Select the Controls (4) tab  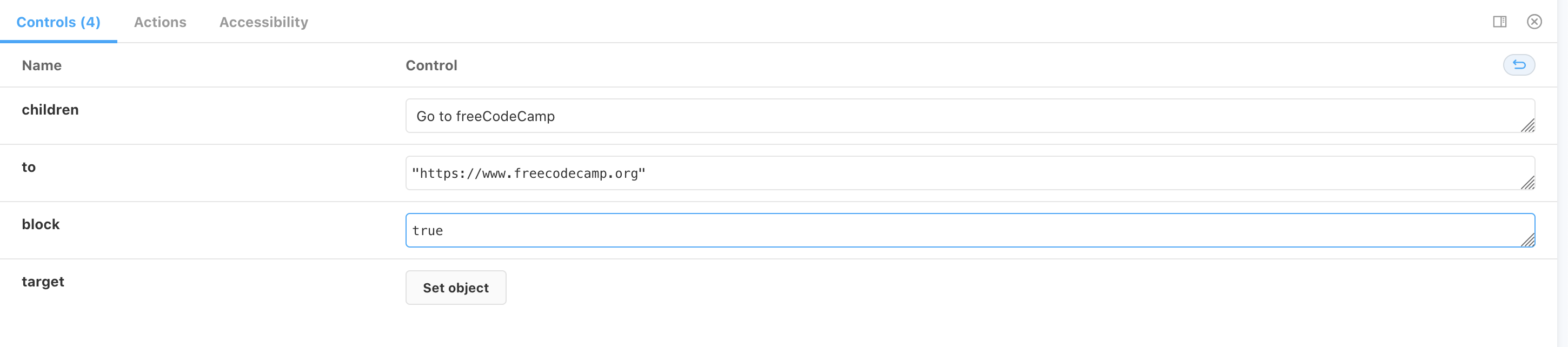click(58, 22)
